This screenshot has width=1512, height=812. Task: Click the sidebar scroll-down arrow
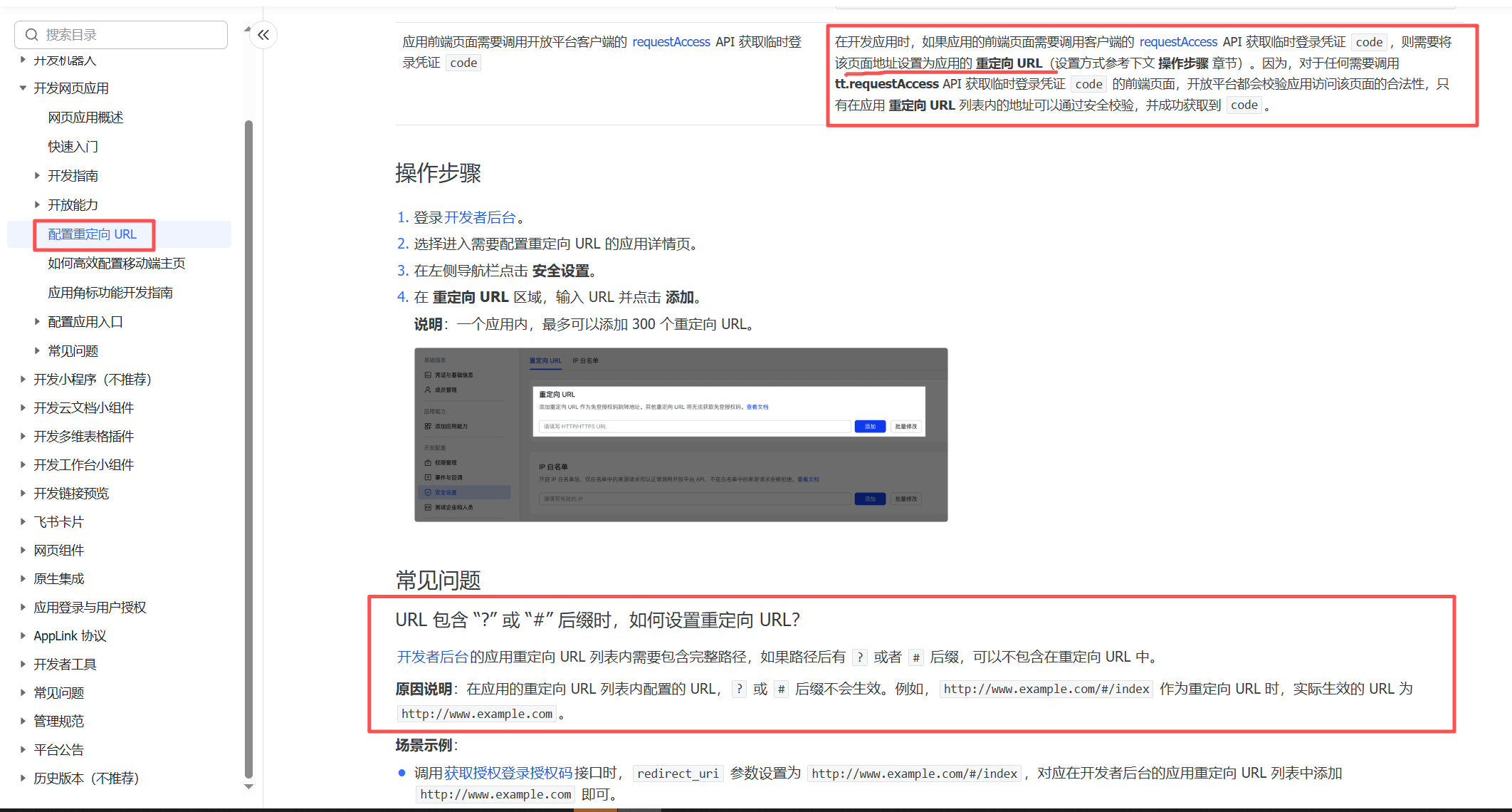248,787
